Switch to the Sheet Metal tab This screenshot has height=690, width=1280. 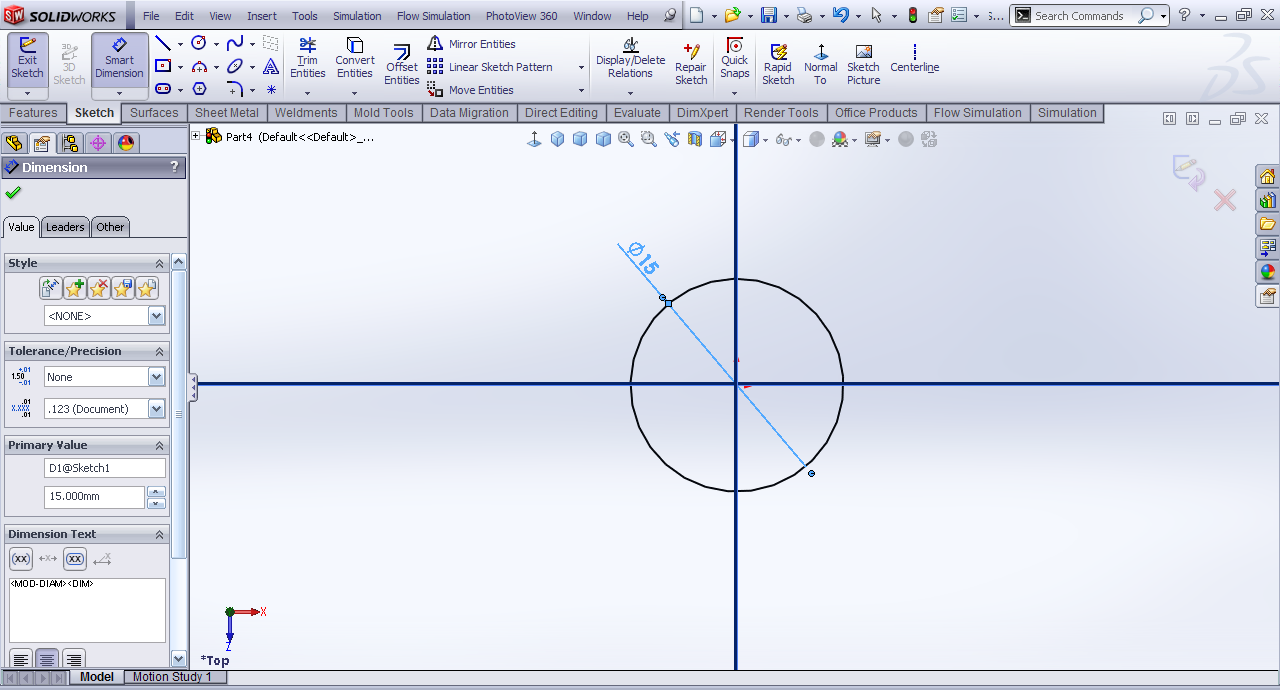coord(226,113)
